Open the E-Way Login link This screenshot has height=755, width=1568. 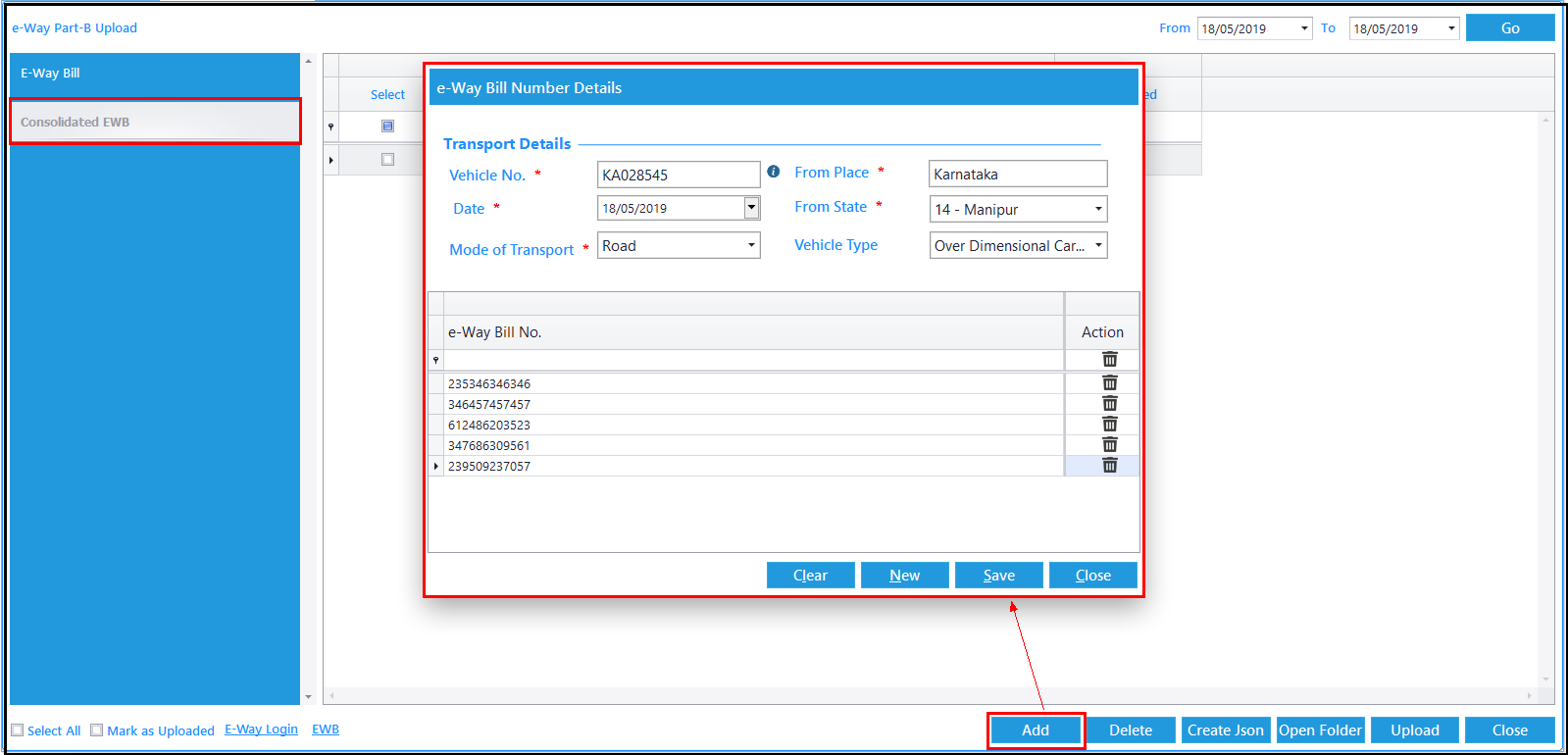point(261,730)
